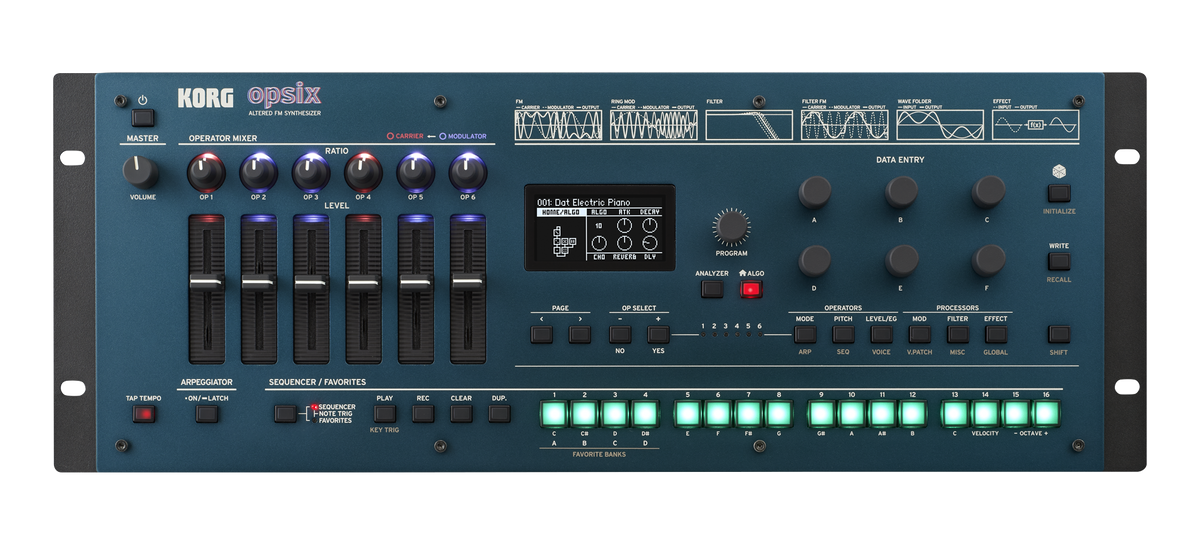
Task: Click the OP 1 ratio knob
Action: coord(206,172)
